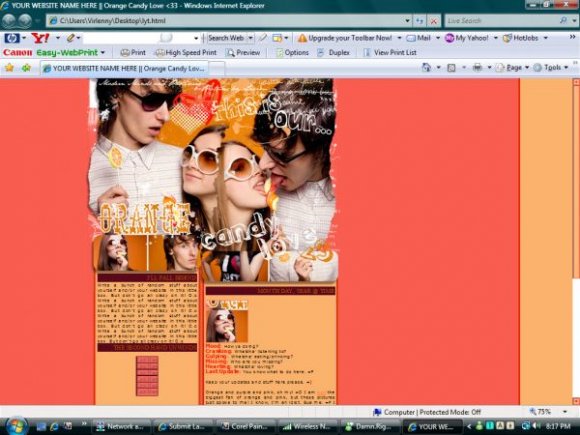Click the header image of Orange Candy Love
This screenshot has height=435, width=580.
click(213, 180)
